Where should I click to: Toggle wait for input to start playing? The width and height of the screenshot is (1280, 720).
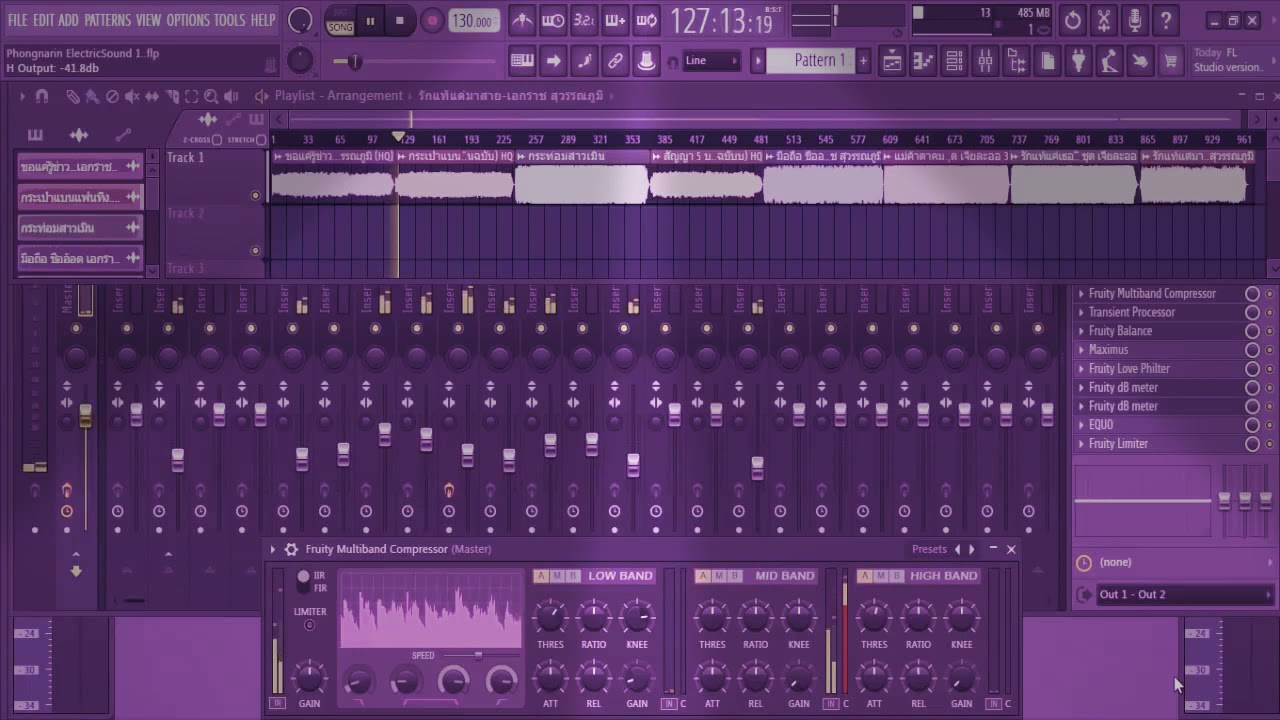553,20
